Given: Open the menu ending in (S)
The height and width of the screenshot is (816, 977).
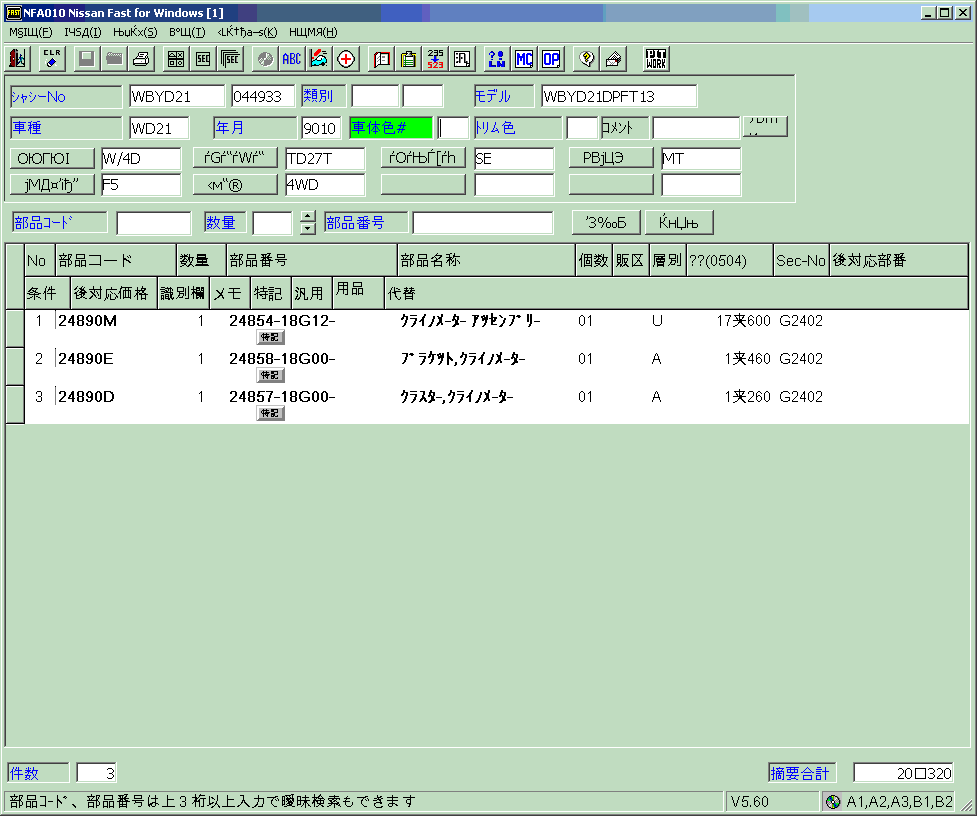Looking at the screenshot, I should pos(135,32).
